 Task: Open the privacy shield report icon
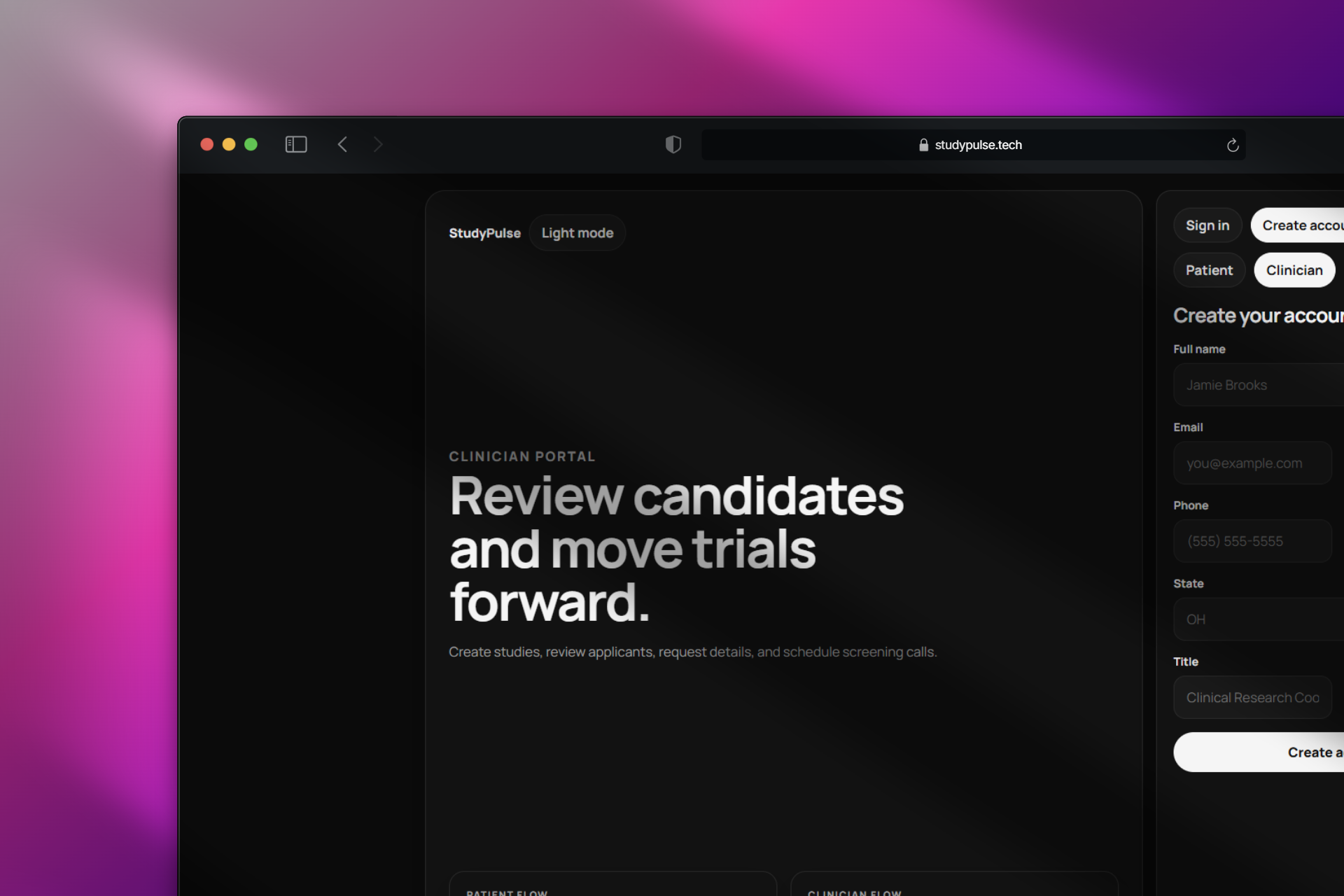[x=673, y=144]
